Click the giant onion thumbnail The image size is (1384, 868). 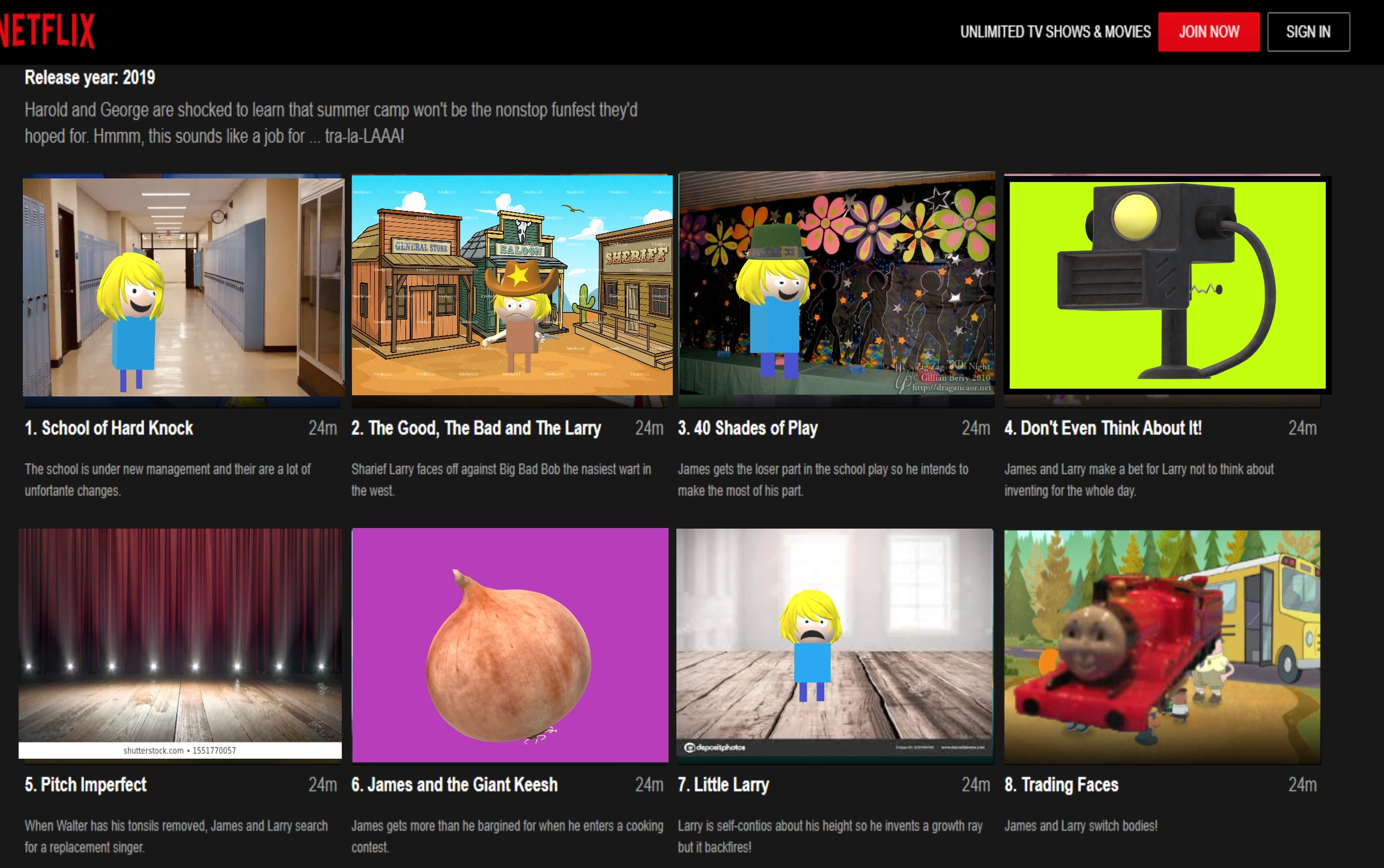coord(510,645)
